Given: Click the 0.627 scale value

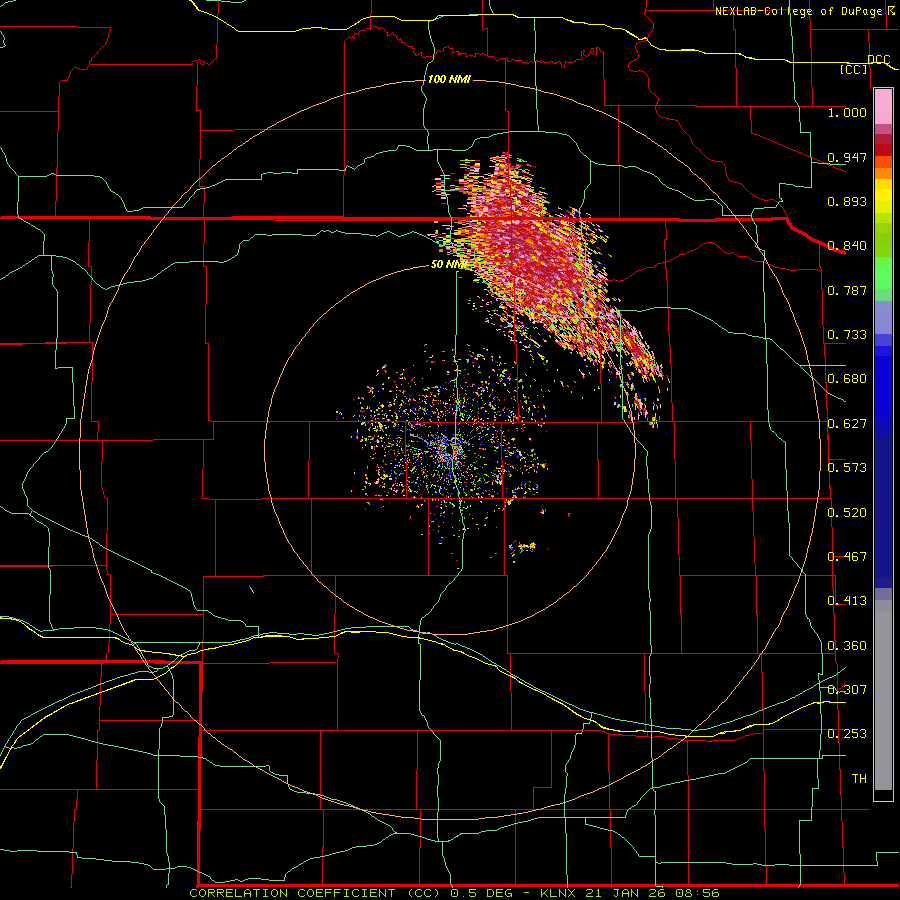Looking at the screenshot, I should point(847,424).
